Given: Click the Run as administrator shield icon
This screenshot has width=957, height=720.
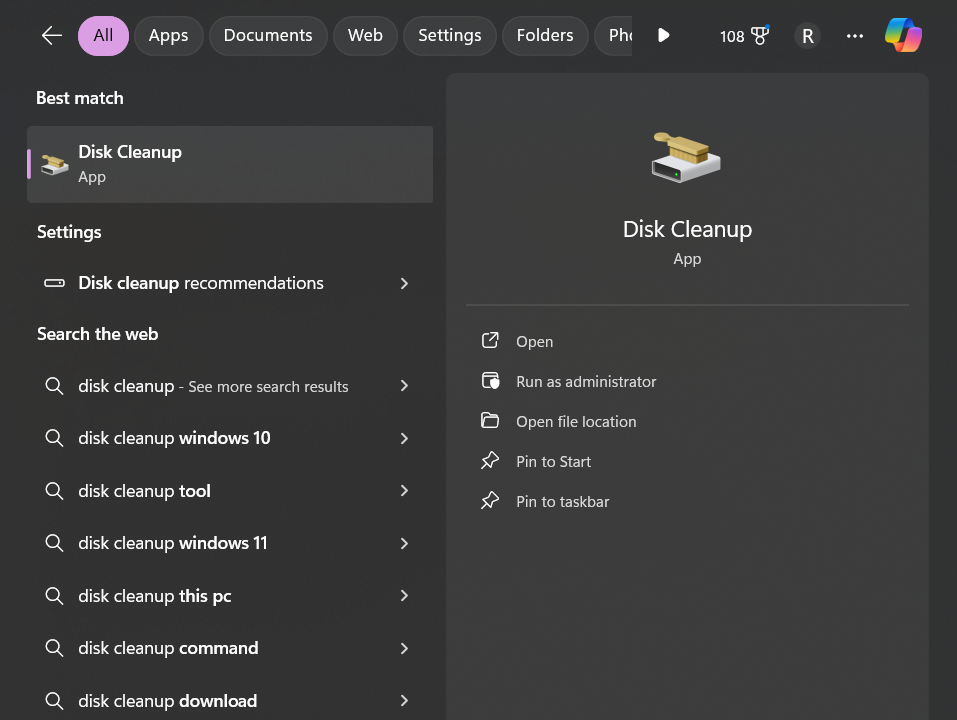Looking at the screenshot, I should [490, 381].
